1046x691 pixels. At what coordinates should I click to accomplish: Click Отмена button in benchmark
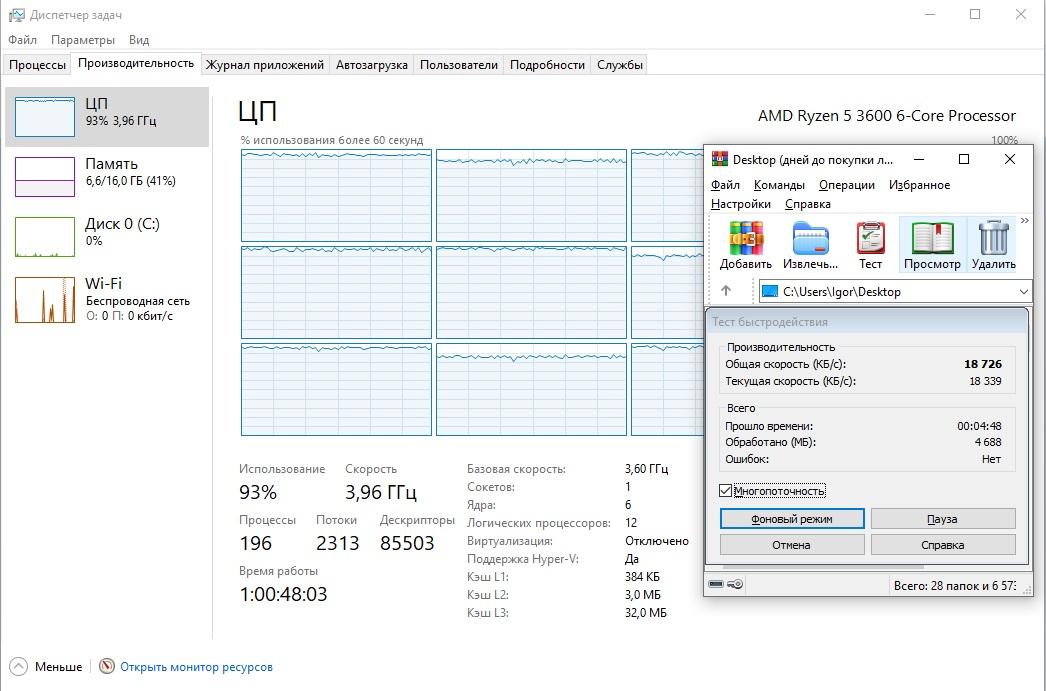(792, 544)
